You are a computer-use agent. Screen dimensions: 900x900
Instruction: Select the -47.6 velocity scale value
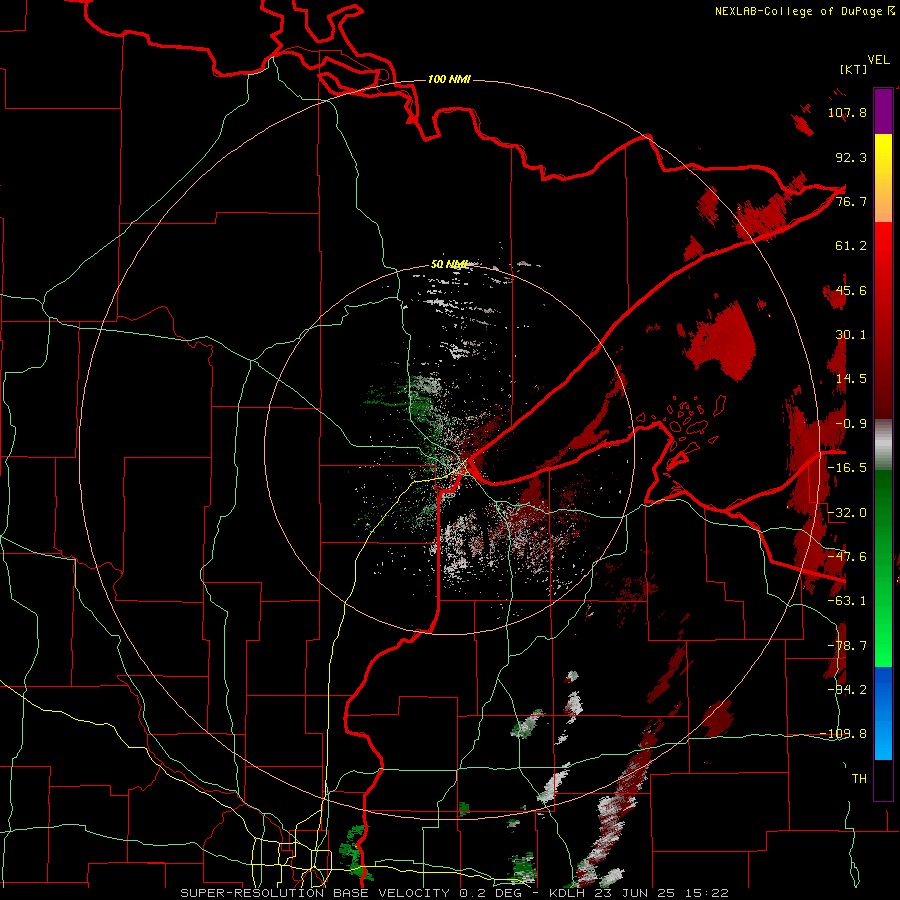point(847,557)
